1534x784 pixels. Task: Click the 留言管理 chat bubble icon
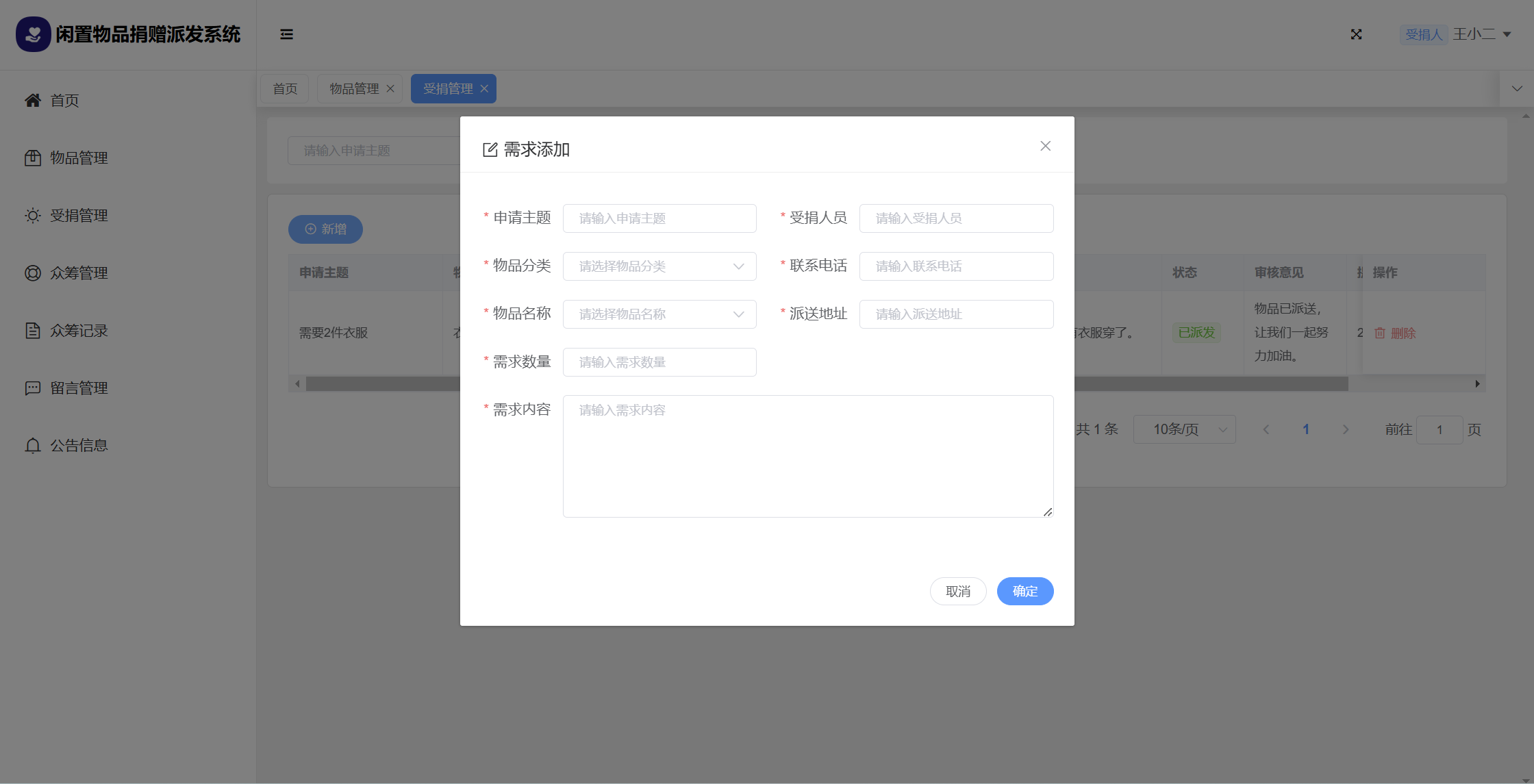pyautogui.click(x=32, y=388)
